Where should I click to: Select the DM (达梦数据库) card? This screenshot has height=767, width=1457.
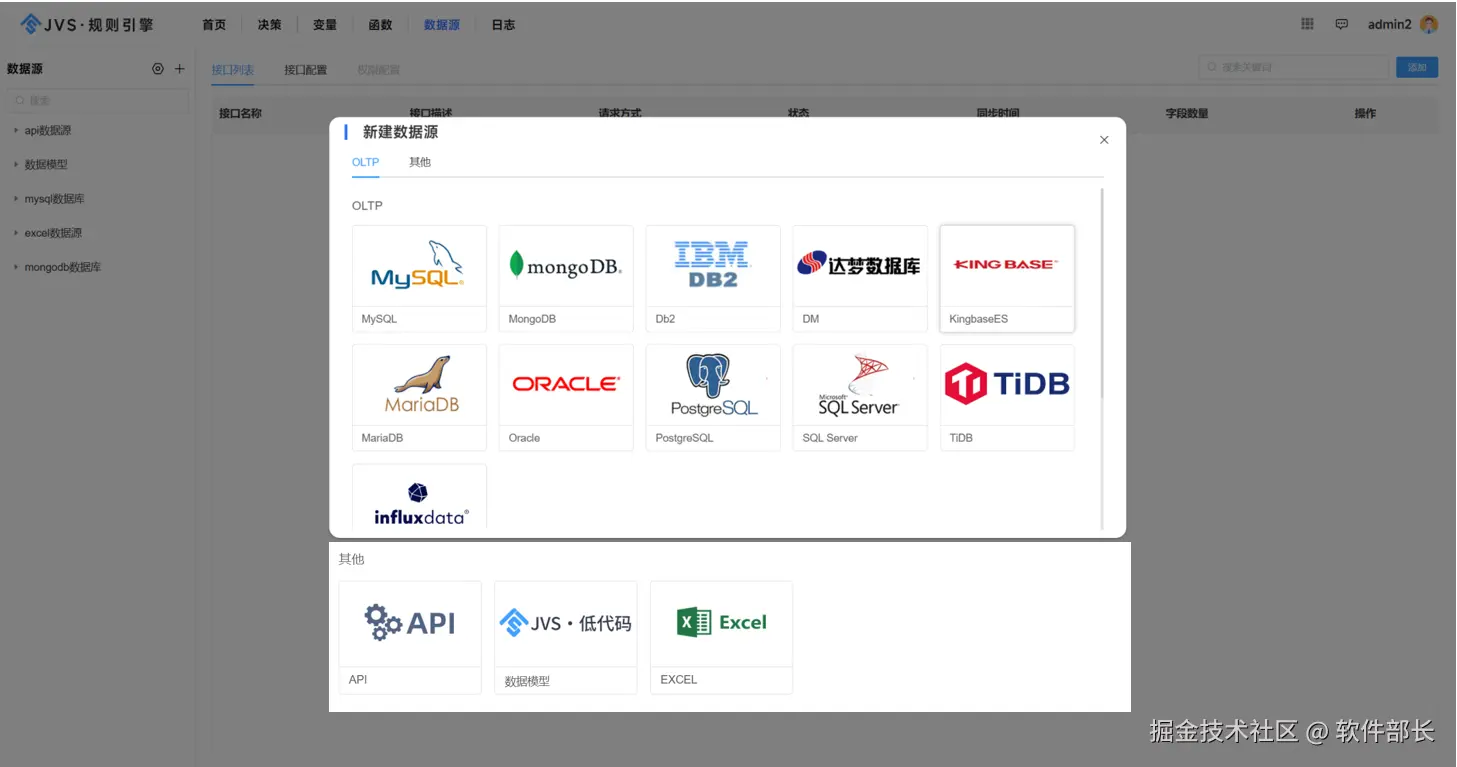pos(860,278)
